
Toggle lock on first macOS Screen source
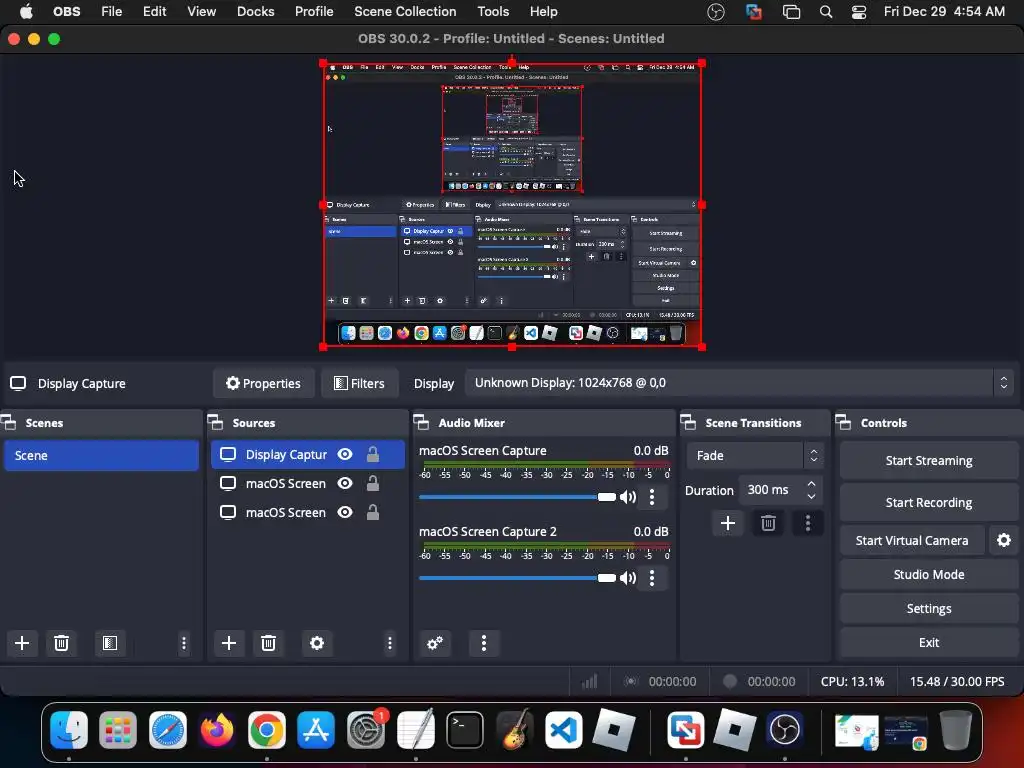373,483
